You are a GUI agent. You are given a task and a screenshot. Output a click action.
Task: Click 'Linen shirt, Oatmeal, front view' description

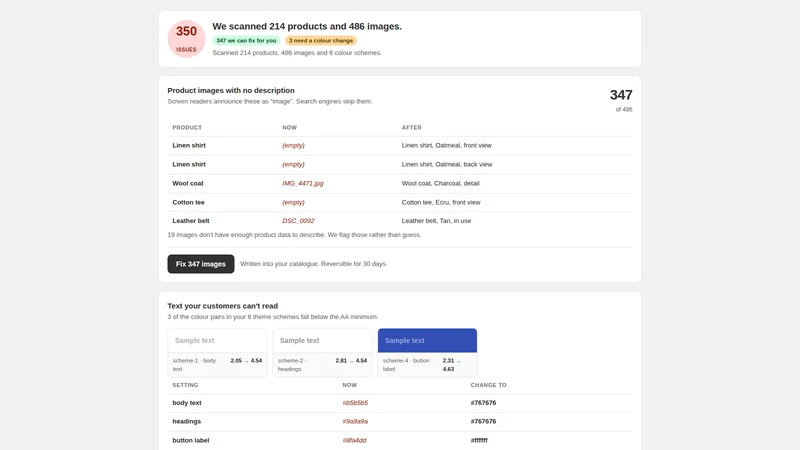click(x=446, y=145)
